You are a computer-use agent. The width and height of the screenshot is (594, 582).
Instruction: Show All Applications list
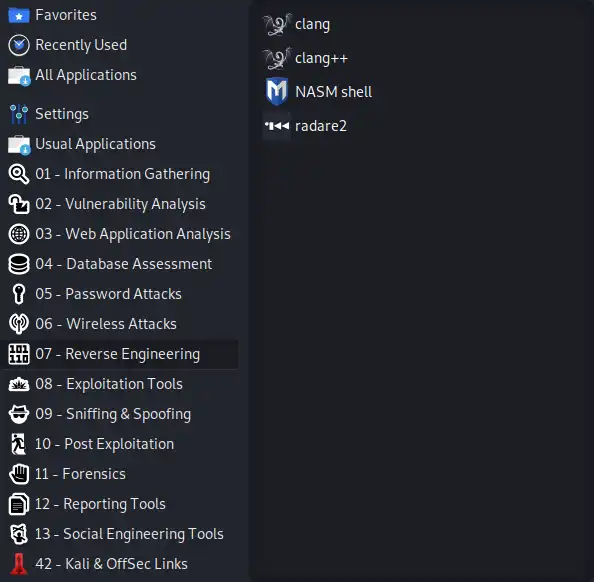point(120,75)
